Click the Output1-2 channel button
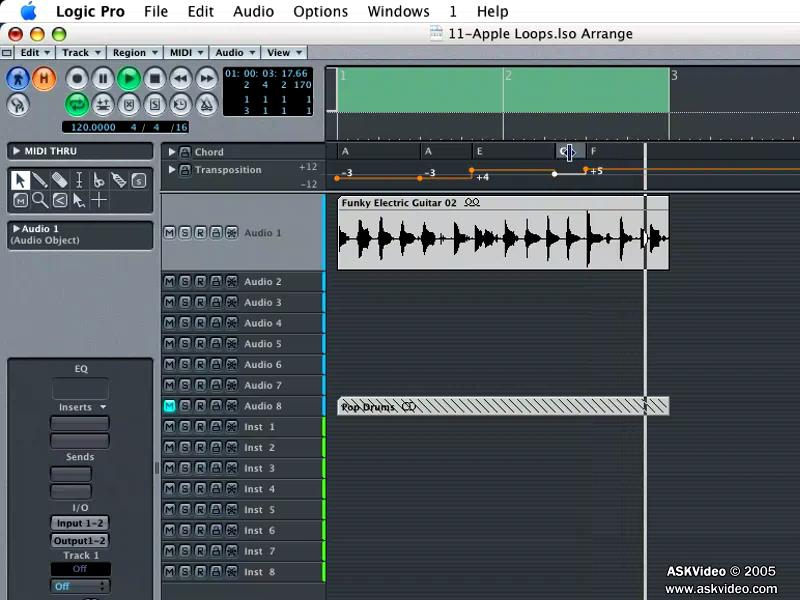Screen dimensions: 800x600 (x=80, y=540)
